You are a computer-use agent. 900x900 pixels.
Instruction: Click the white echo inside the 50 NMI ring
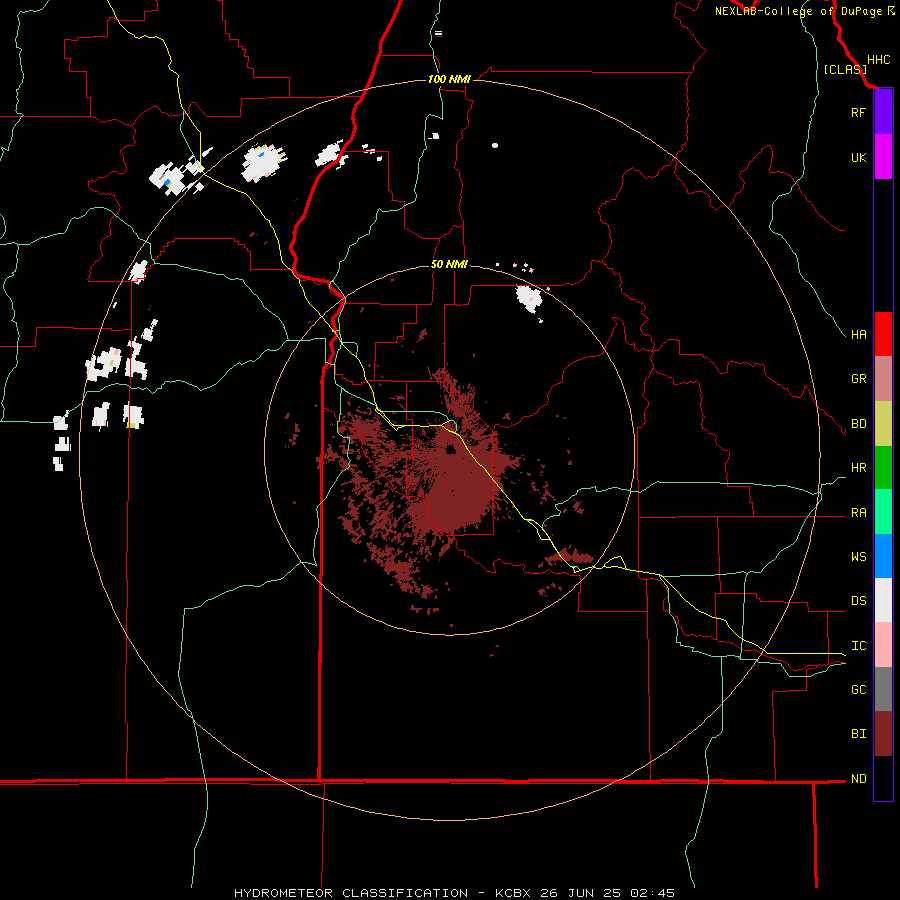click(x=529, y=298)
